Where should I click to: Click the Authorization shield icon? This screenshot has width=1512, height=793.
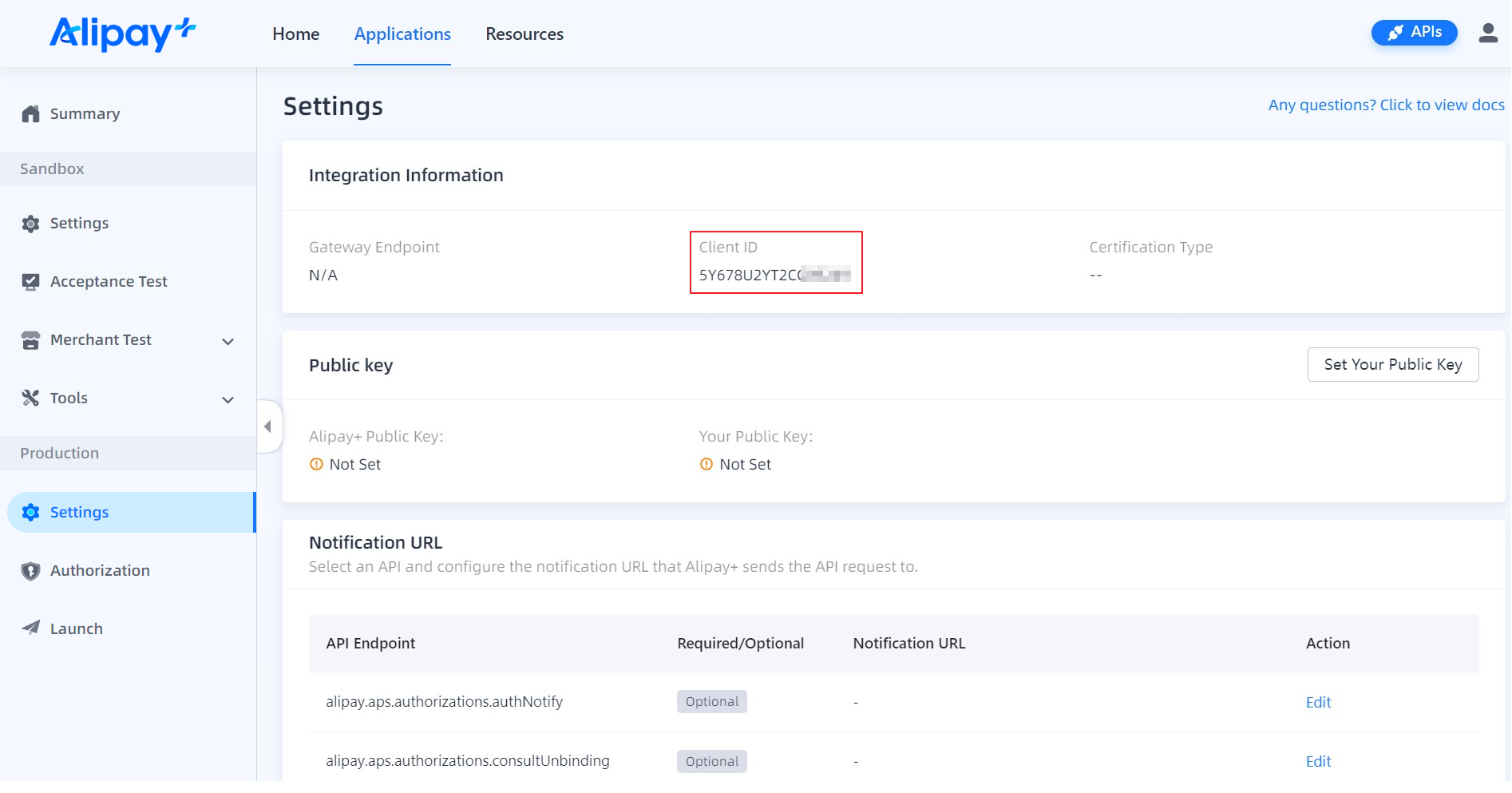pos(30,571)
